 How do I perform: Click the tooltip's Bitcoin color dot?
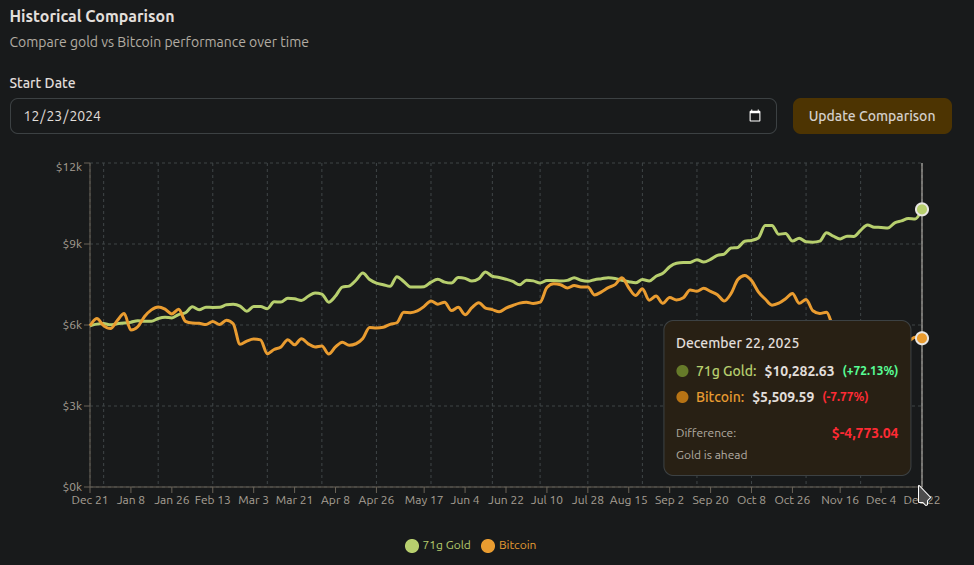(683, 397)
